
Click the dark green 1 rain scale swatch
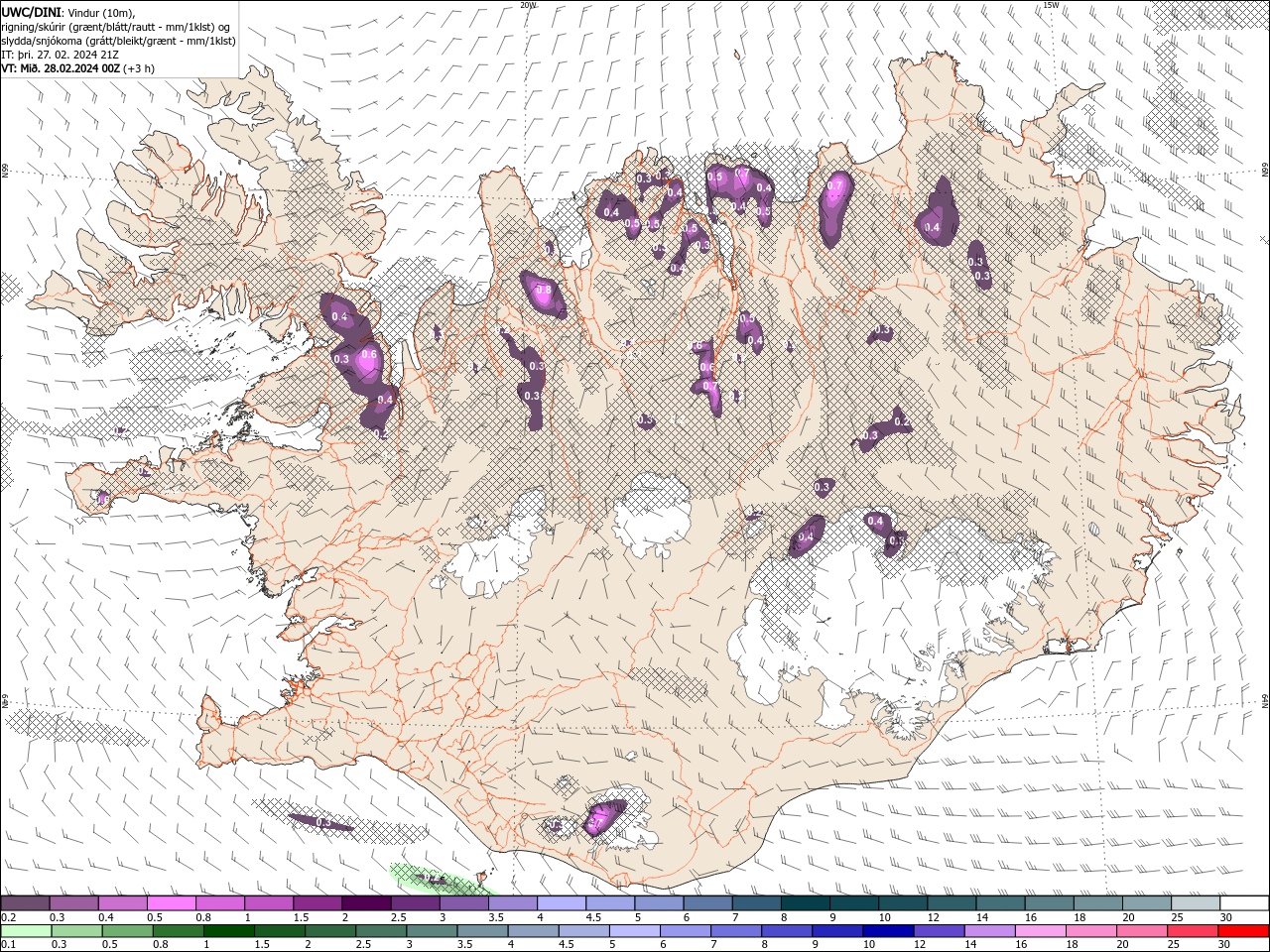tap(228, 931)
